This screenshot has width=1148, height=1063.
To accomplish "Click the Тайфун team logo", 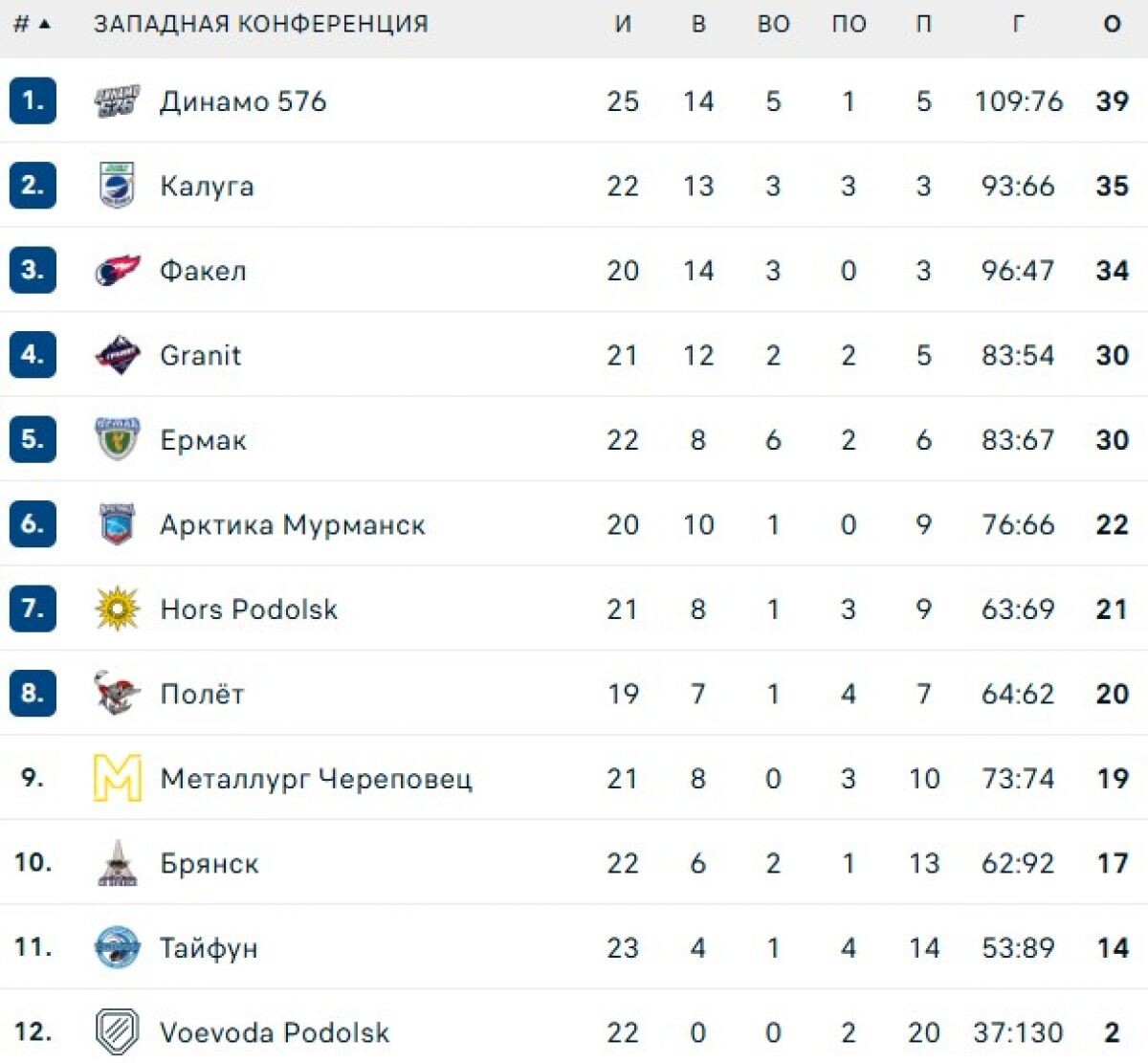I will pyautogui.click(x=118, y=947).
